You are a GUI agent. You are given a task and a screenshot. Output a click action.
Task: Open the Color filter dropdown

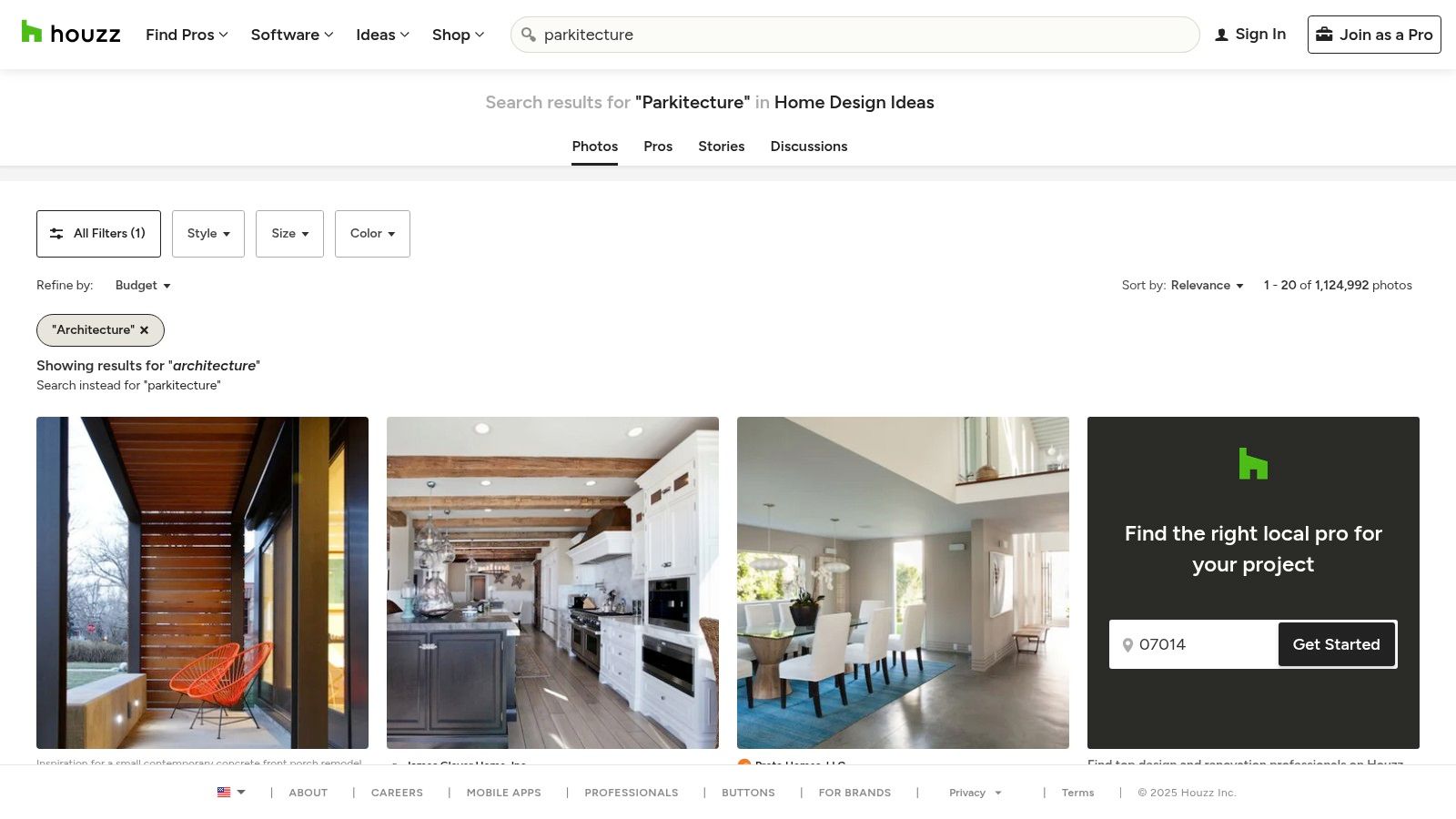pyautogui.click(x=372, y=234)
